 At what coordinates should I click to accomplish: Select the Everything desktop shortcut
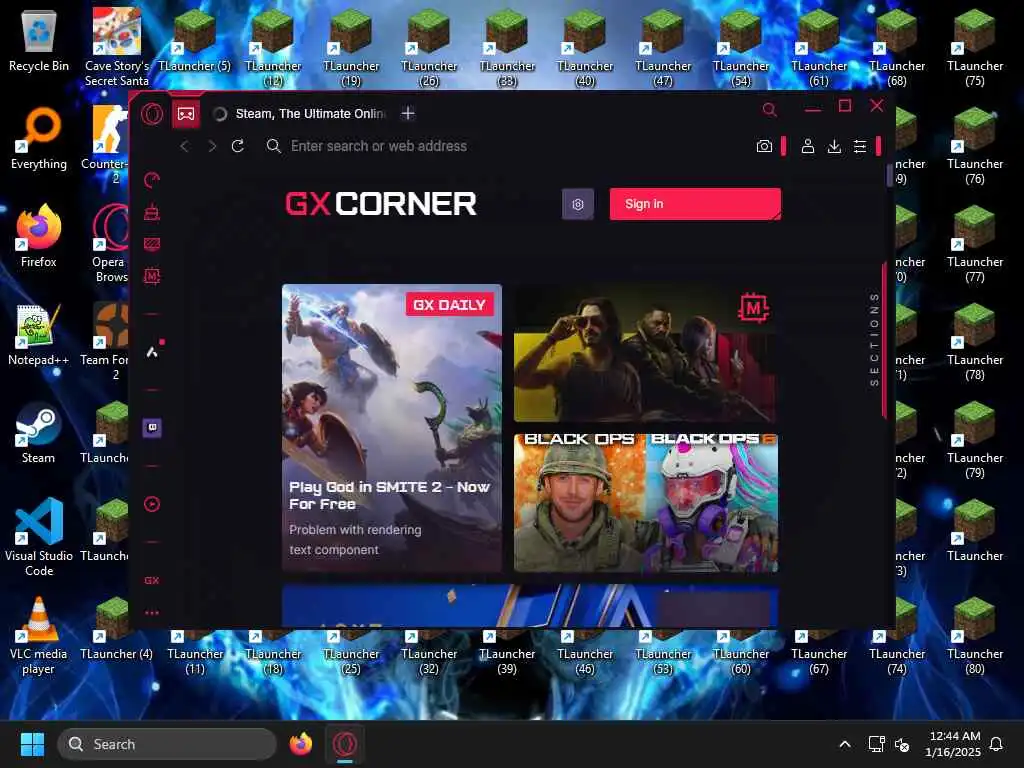tap(39, 139)
